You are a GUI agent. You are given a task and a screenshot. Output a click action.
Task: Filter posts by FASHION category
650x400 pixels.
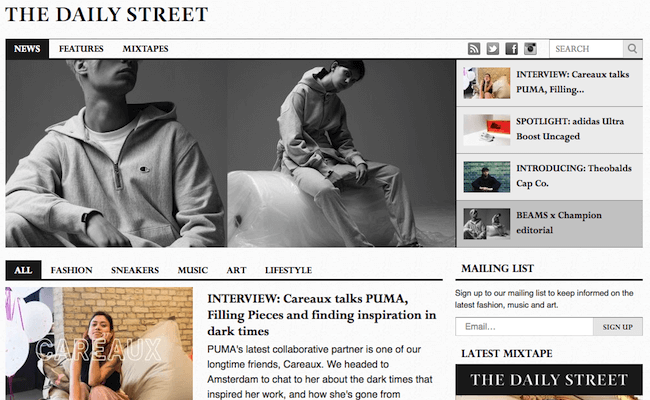pyautogui.click(x=72, y=270)
